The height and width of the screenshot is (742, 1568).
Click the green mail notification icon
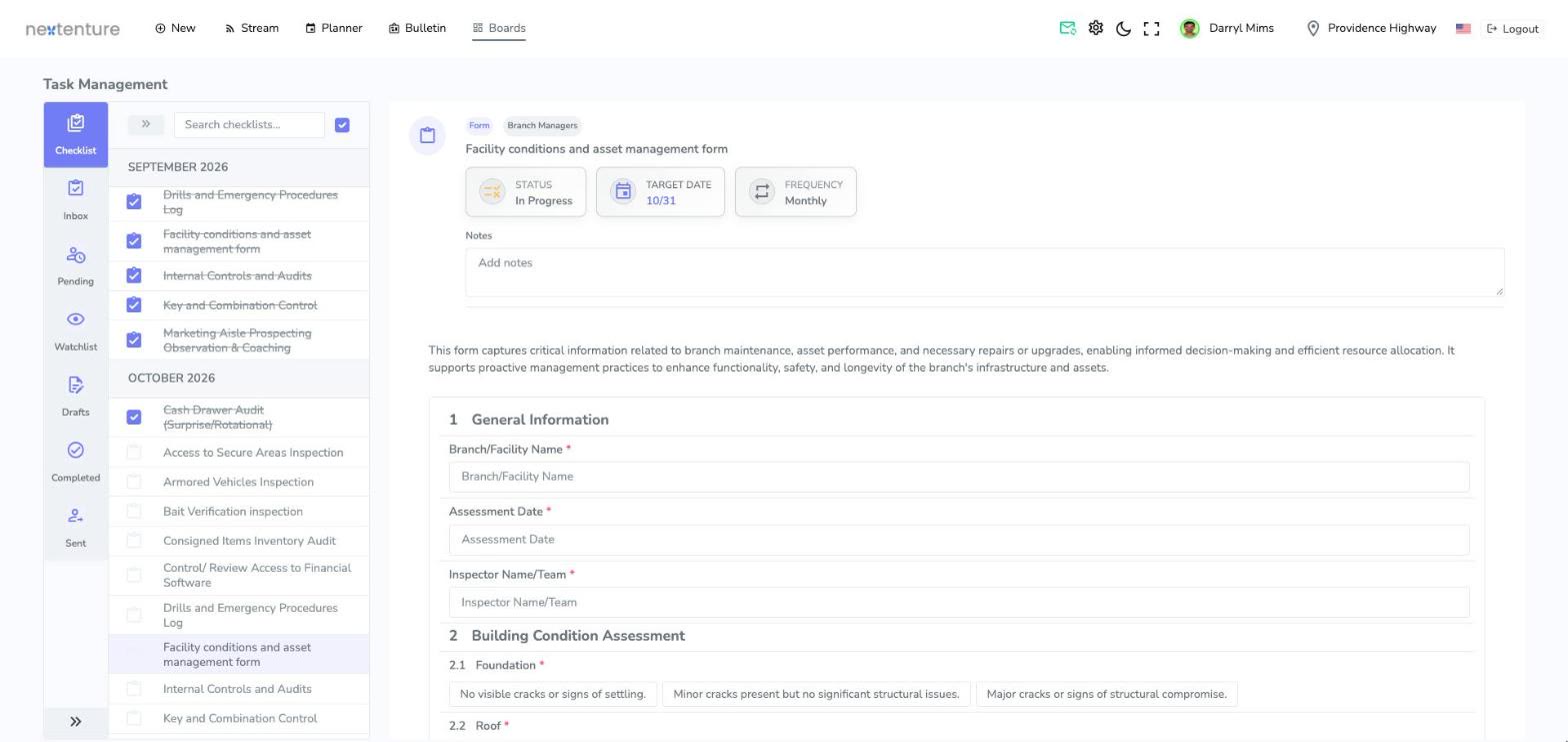tap(1067, 28)
